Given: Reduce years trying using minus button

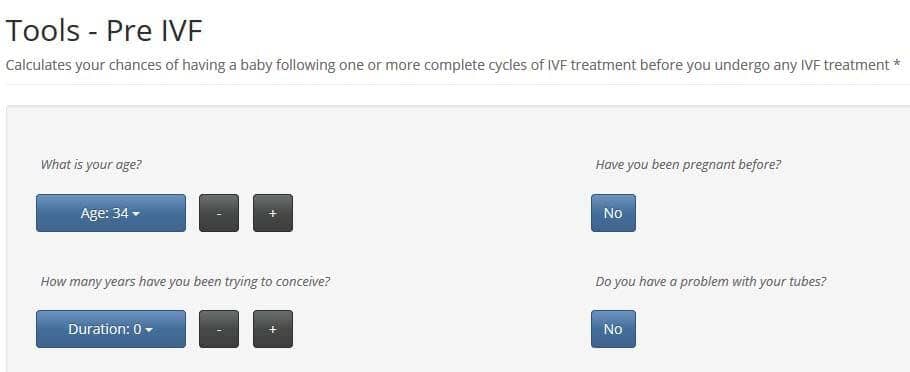Looking at the screenshot, I should pos(219,329).
